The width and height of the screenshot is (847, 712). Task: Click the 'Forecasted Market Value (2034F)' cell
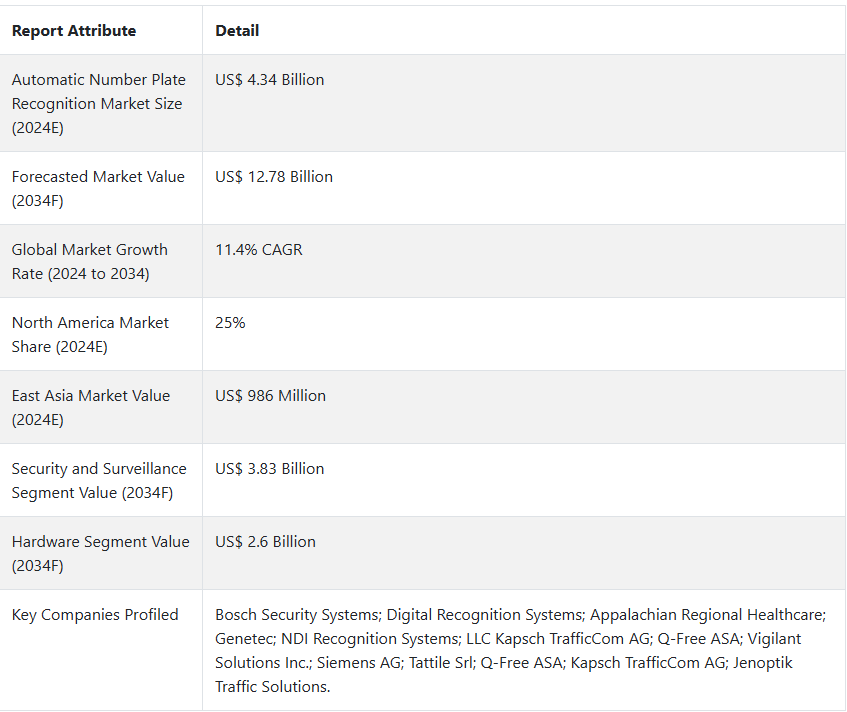[x=98, y=188]
